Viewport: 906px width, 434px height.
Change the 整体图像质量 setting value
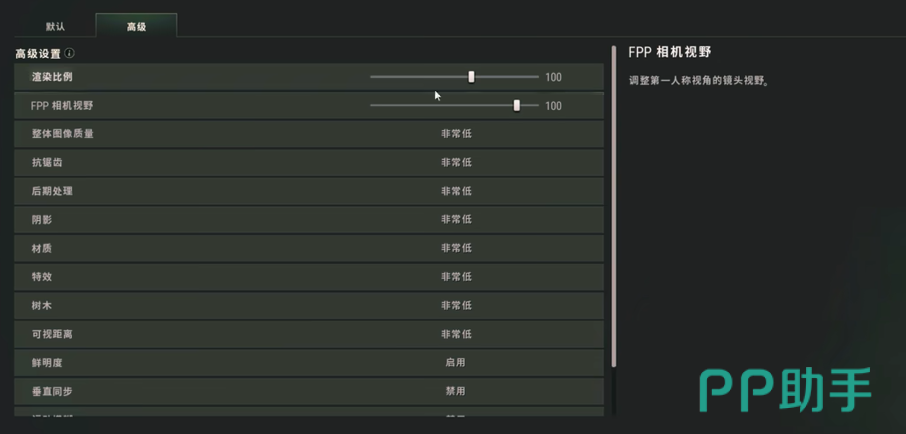[x=455, y=134]
